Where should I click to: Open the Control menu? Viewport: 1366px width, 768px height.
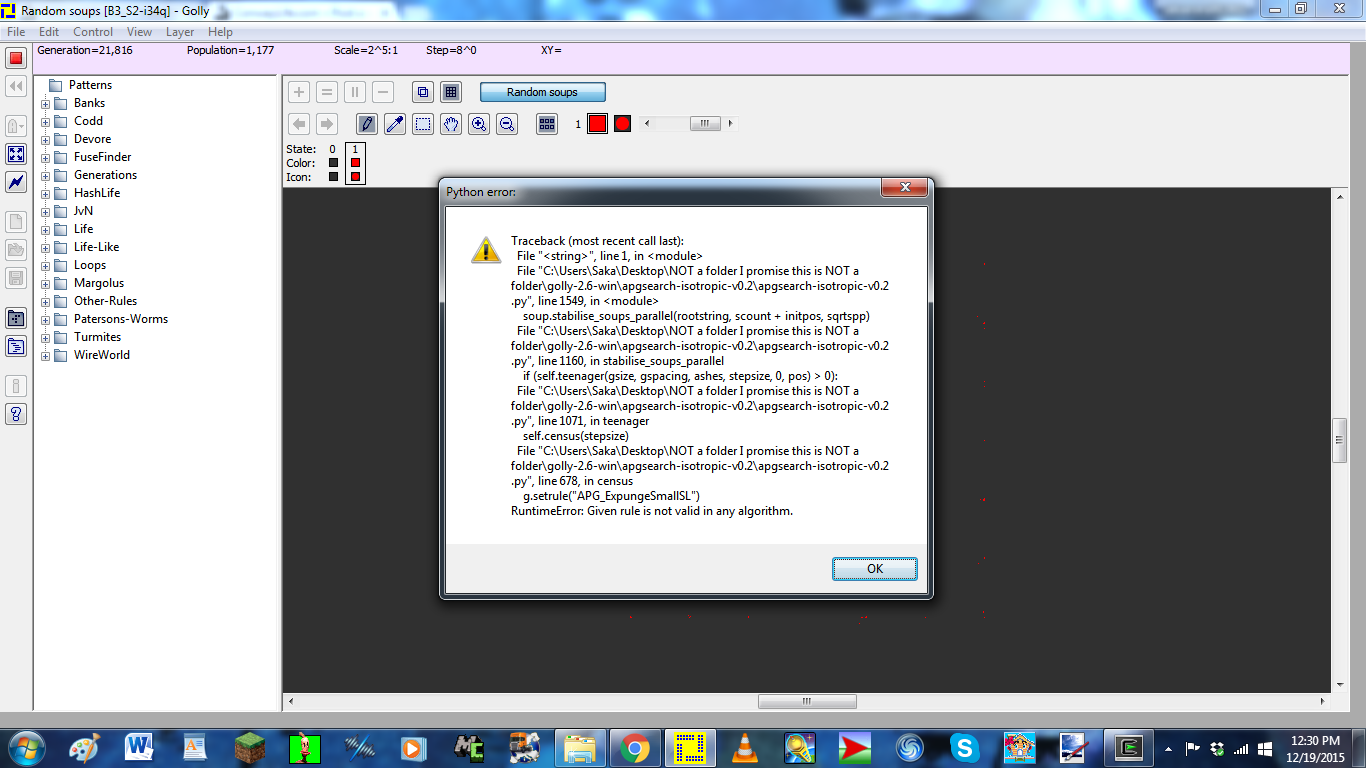tap(93, 32)
